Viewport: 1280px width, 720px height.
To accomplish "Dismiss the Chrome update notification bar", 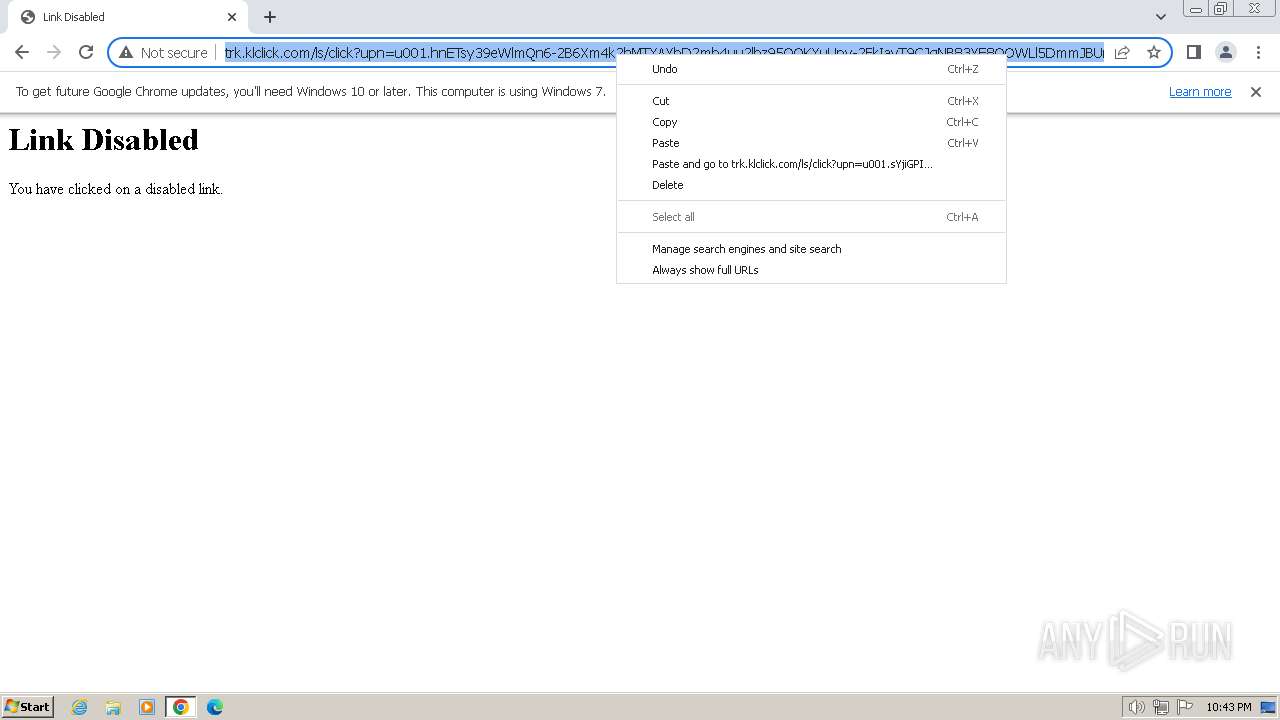I will pyautogui.click(x=1256, y=92).
